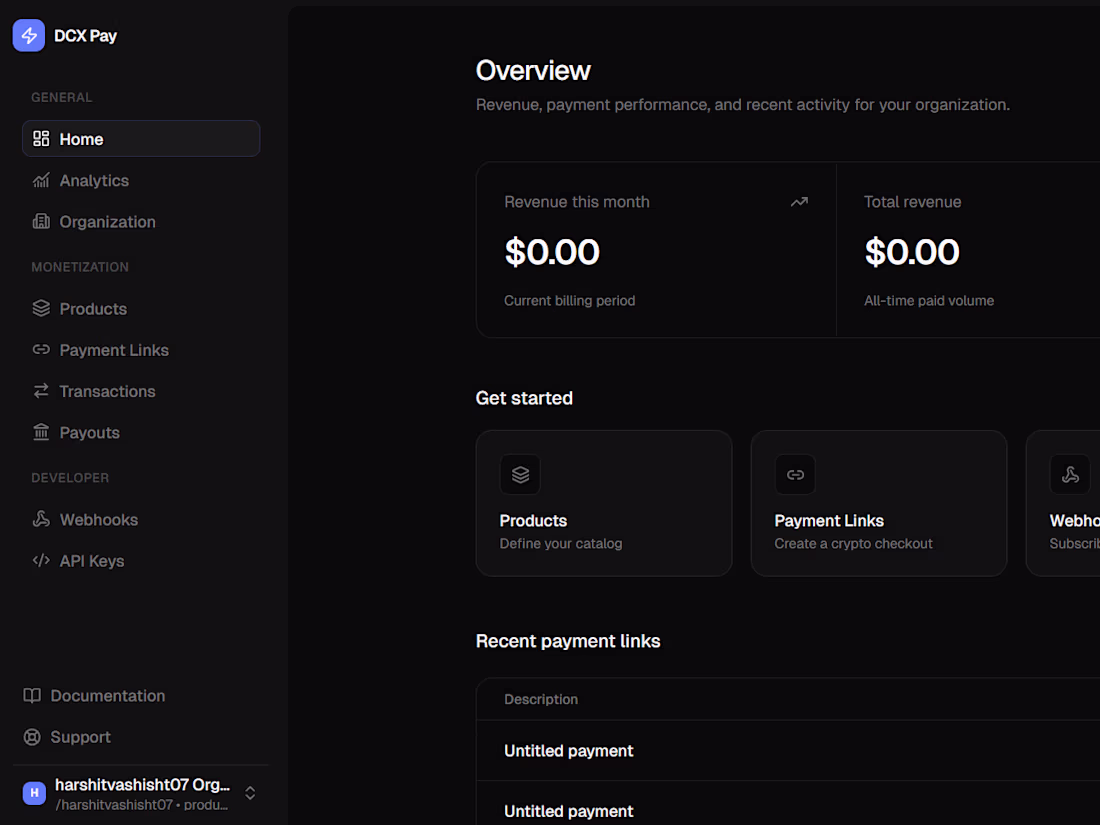Image resolution: width=1100 pixels, height=825 pixels.
Task: Click the organization avatar letter H
Action: pyautogui.click(x=34, y=793)
